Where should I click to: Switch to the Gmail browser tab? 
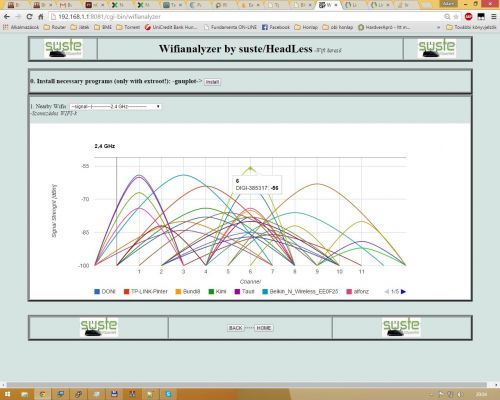tap(66, 5)
